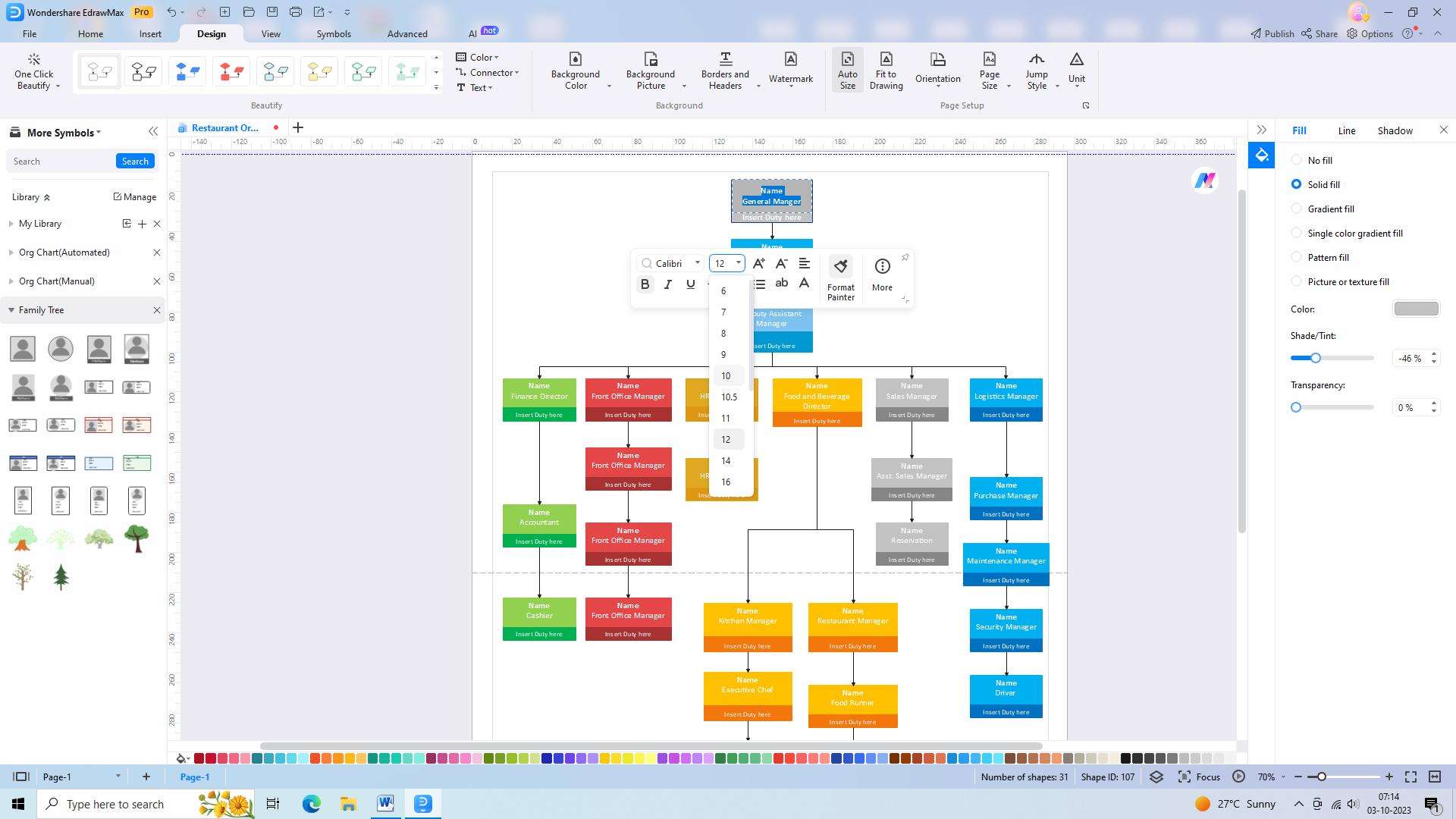Open the Shadow tab in format panel

[1395, 130]
